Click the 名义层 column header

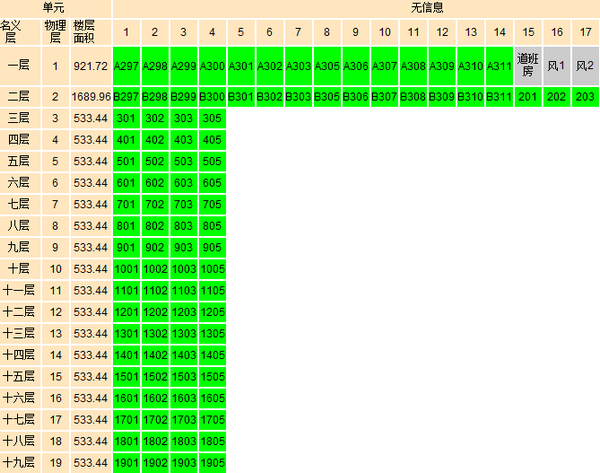click(20, 32)
